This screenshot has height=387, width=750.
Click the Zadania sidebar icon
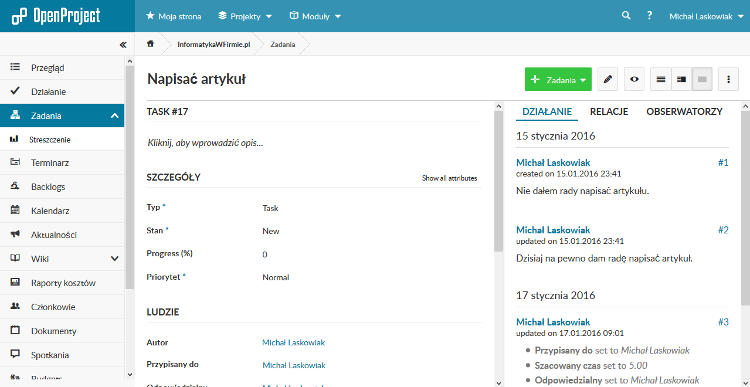click(15, 115)
